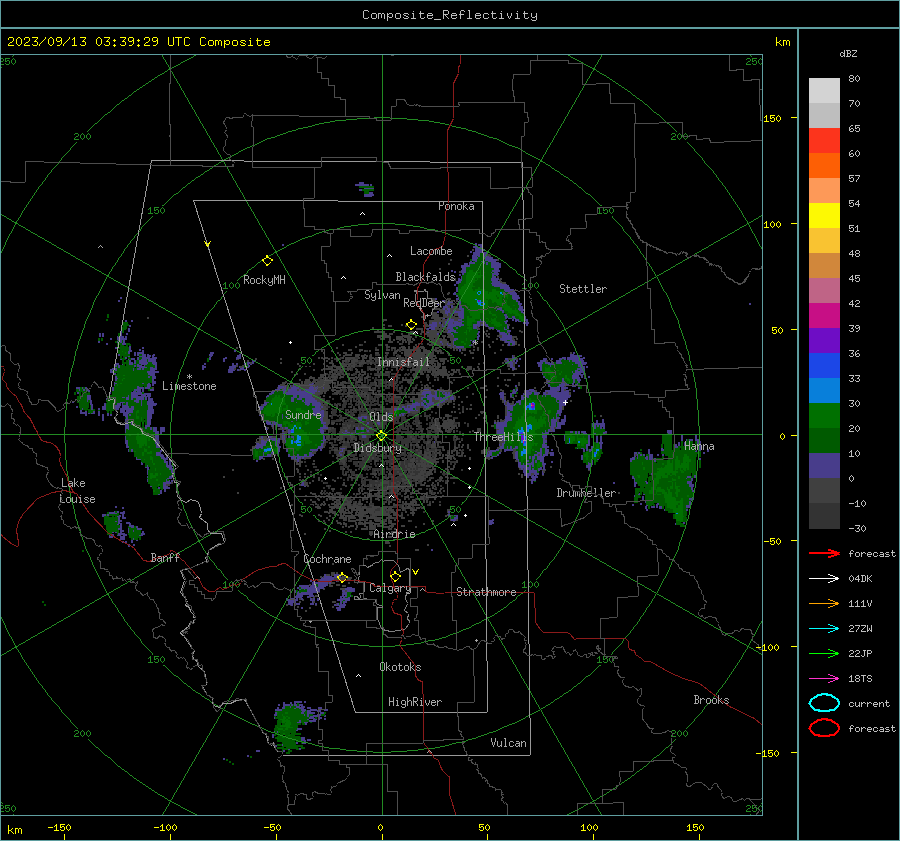Viewport: 900px width, 841px height.
Task: Click the Innisfail city label
Action: [x=403, y=362]
